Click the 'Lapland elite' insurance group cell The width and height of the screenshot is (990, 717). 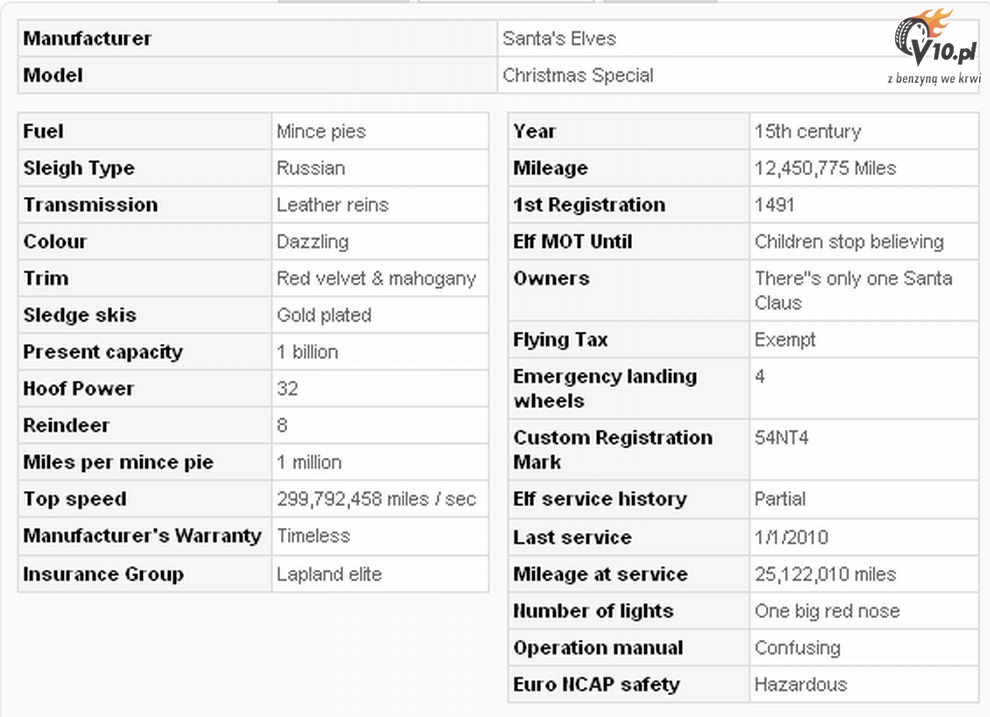pyautogui.click(x=329, y=574)
